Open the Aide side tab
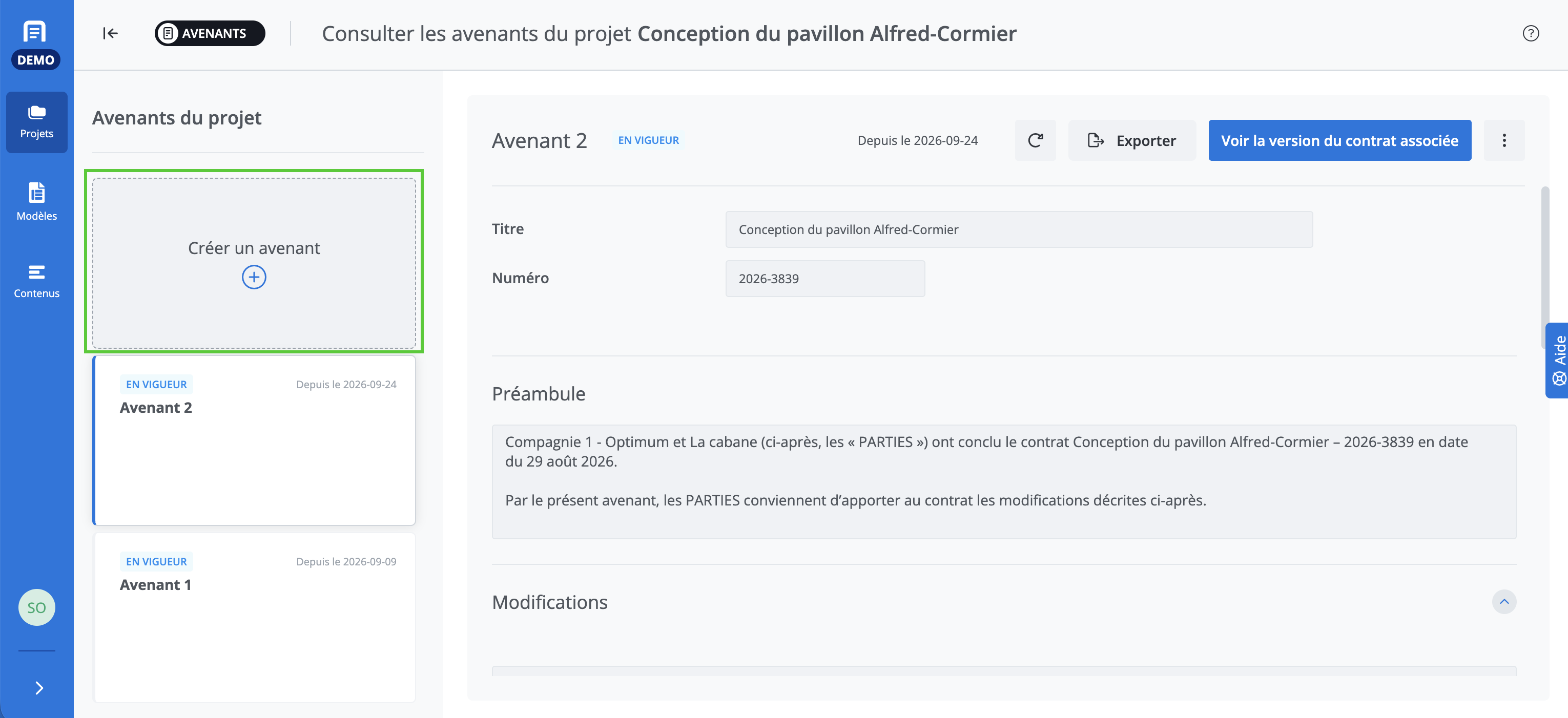The height and width of the screenshot is (718, 1568). 1557,361
